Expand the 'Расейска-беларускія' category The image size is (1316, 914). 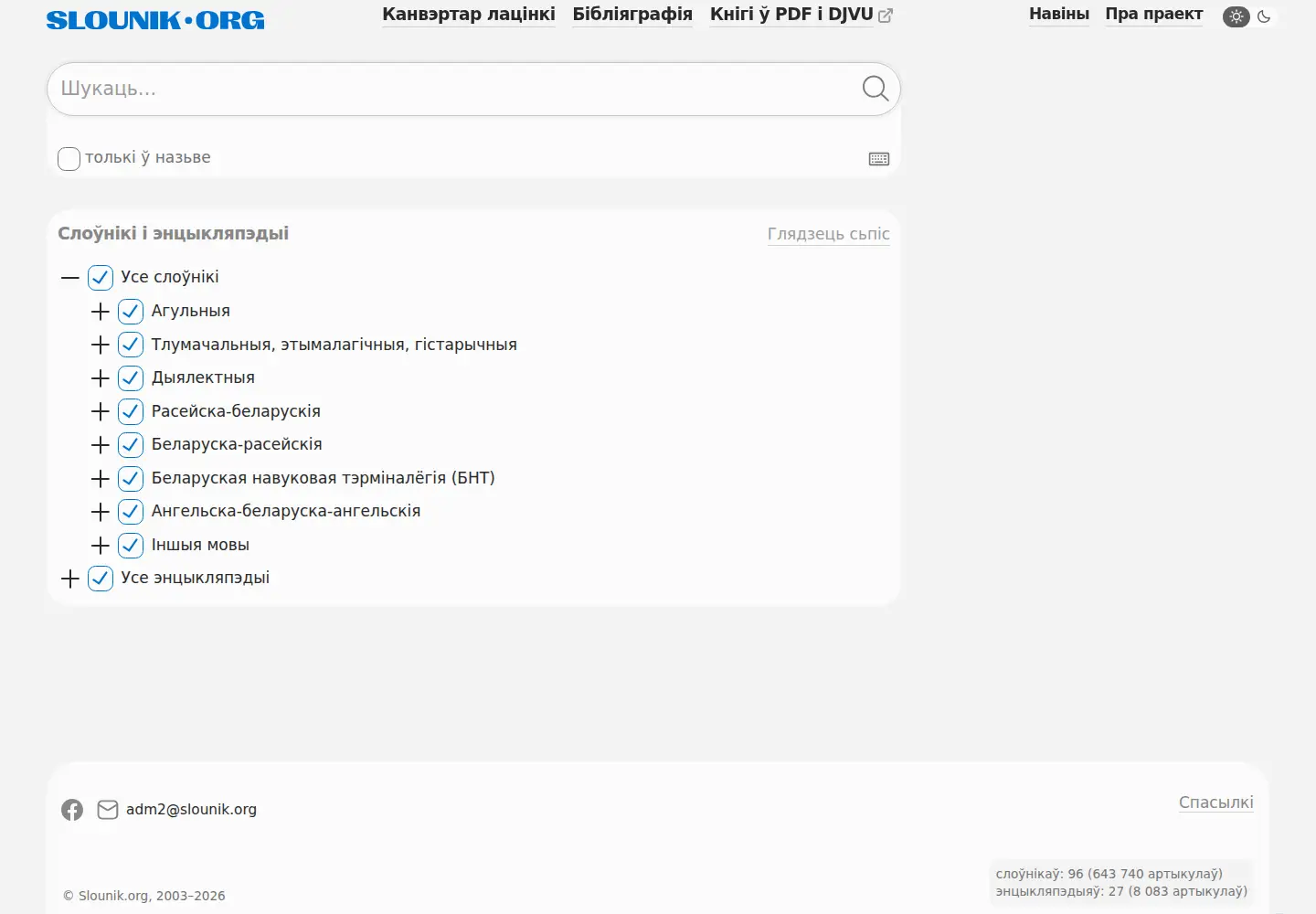point(101,411)
